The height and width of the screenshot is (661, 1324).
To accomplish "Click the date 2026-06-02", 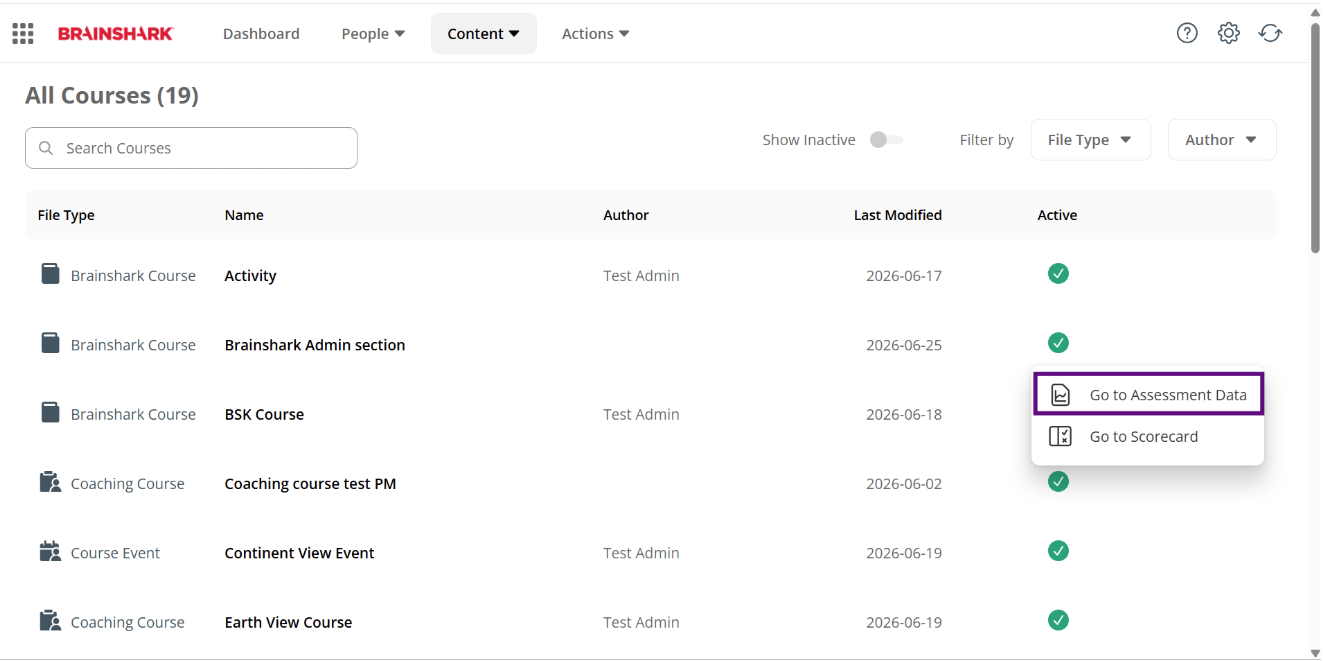I will (904, 484).
